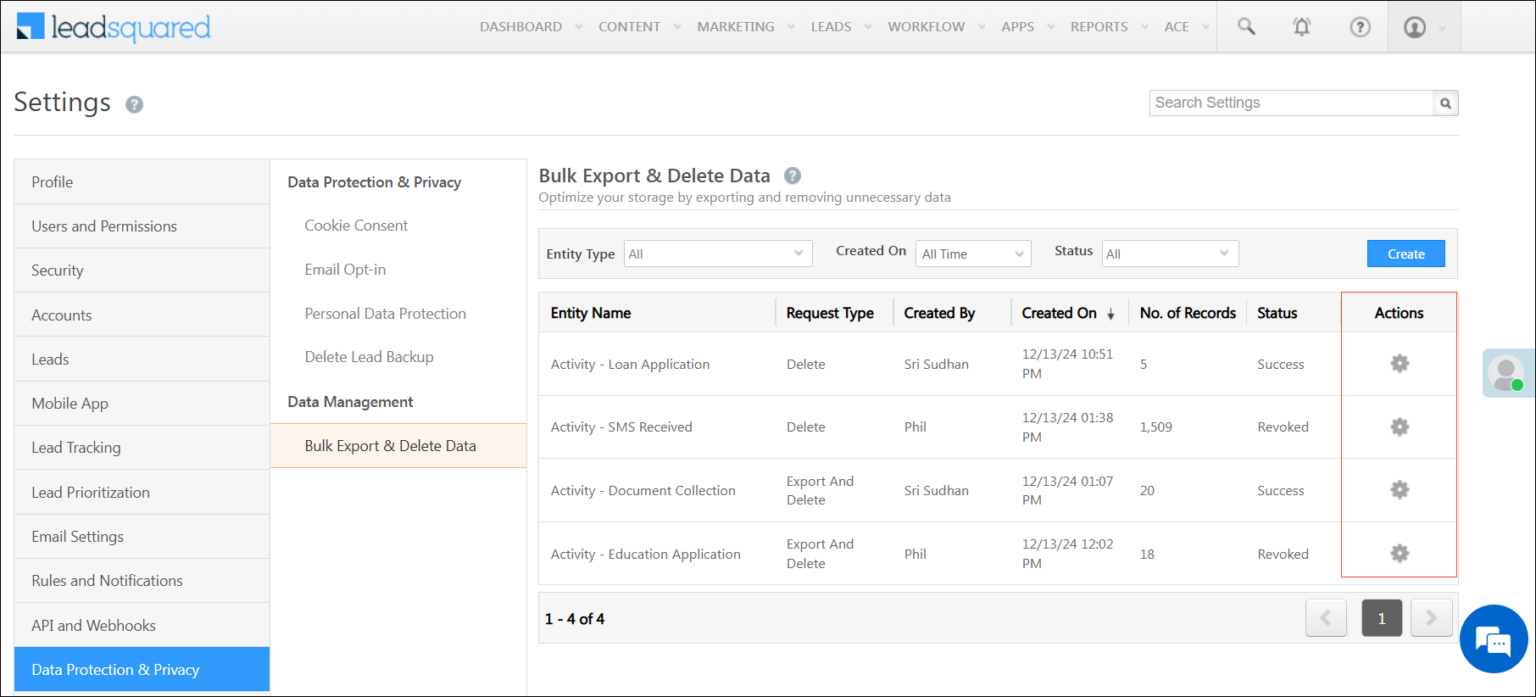Select Users and Permissions in the sidebar

click(x=104, y=226)
